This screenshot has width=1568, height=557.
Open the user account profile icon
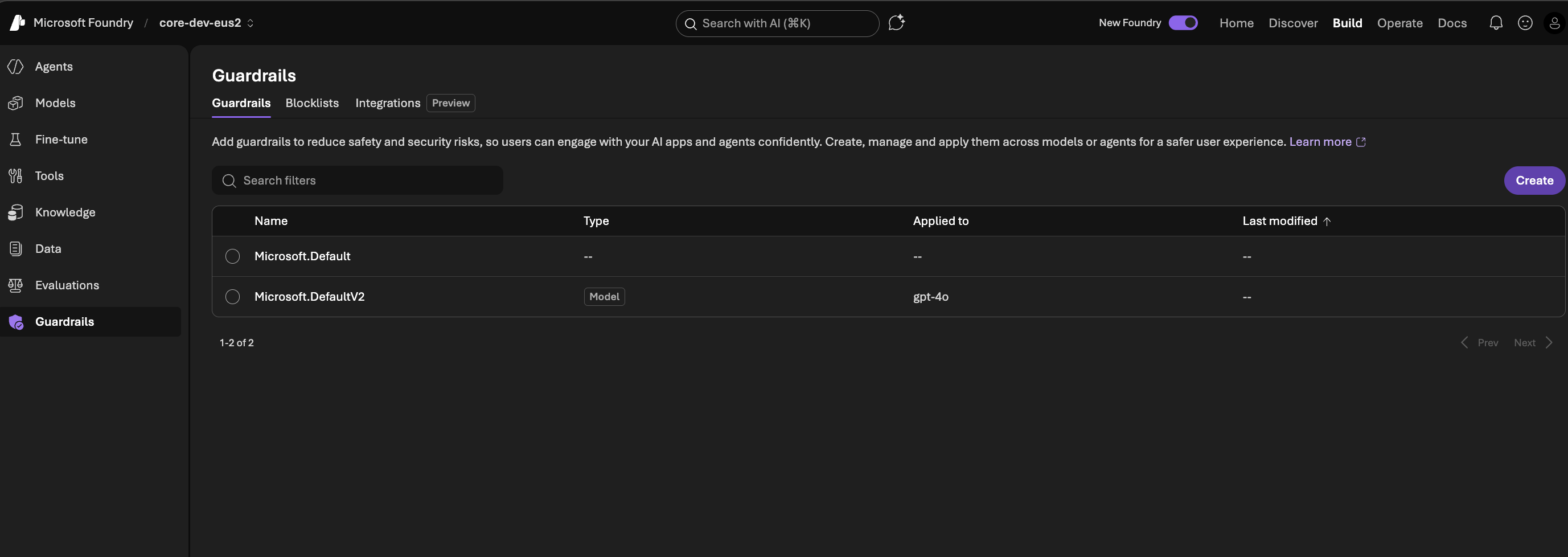(x=1554, y=23)
